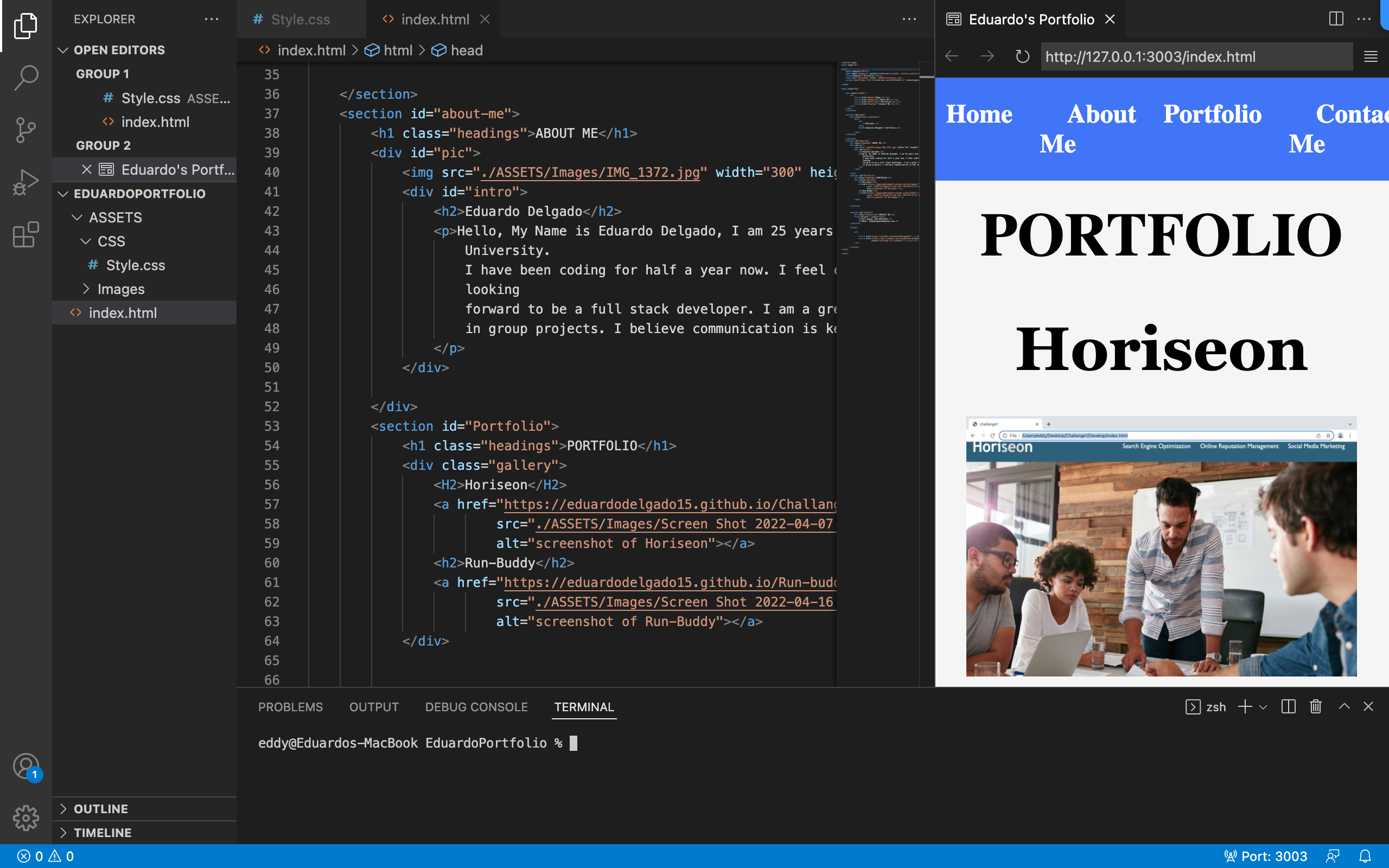The width and height of the screenshot is (1389, 868).
Task: Open the Explorer view in activity bar
Action: [x=26, y=26]
